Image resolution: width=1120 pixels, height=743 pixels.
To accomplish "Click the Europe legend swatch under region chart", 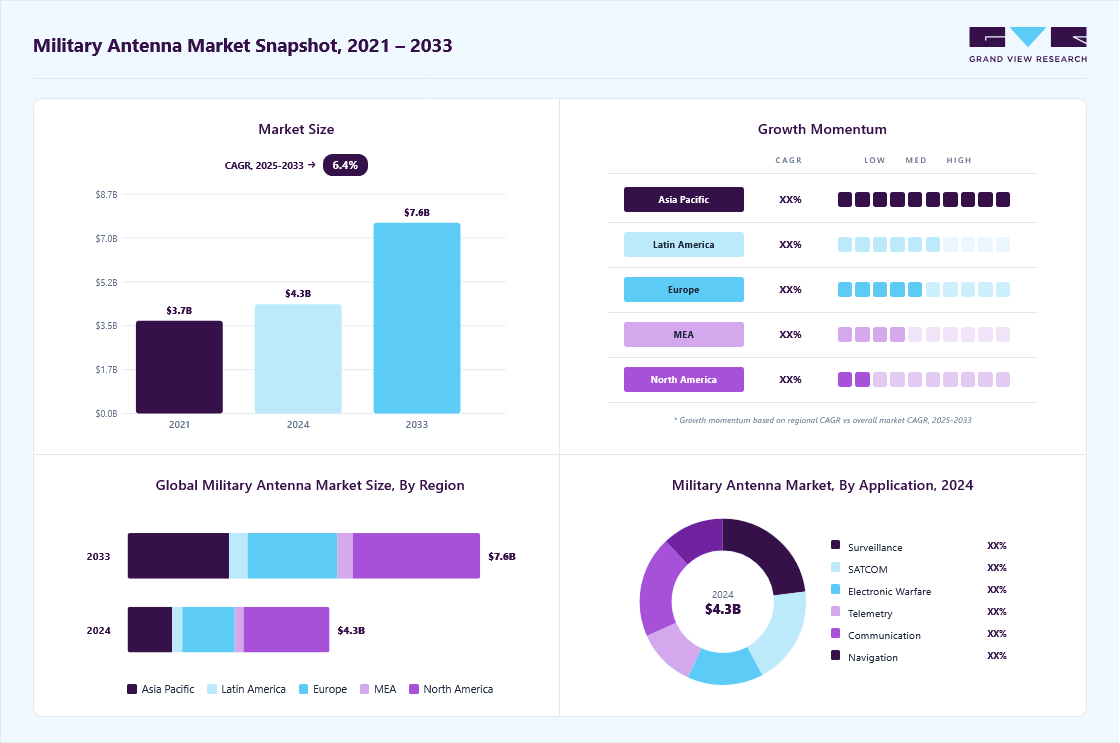I will (304, 689).
